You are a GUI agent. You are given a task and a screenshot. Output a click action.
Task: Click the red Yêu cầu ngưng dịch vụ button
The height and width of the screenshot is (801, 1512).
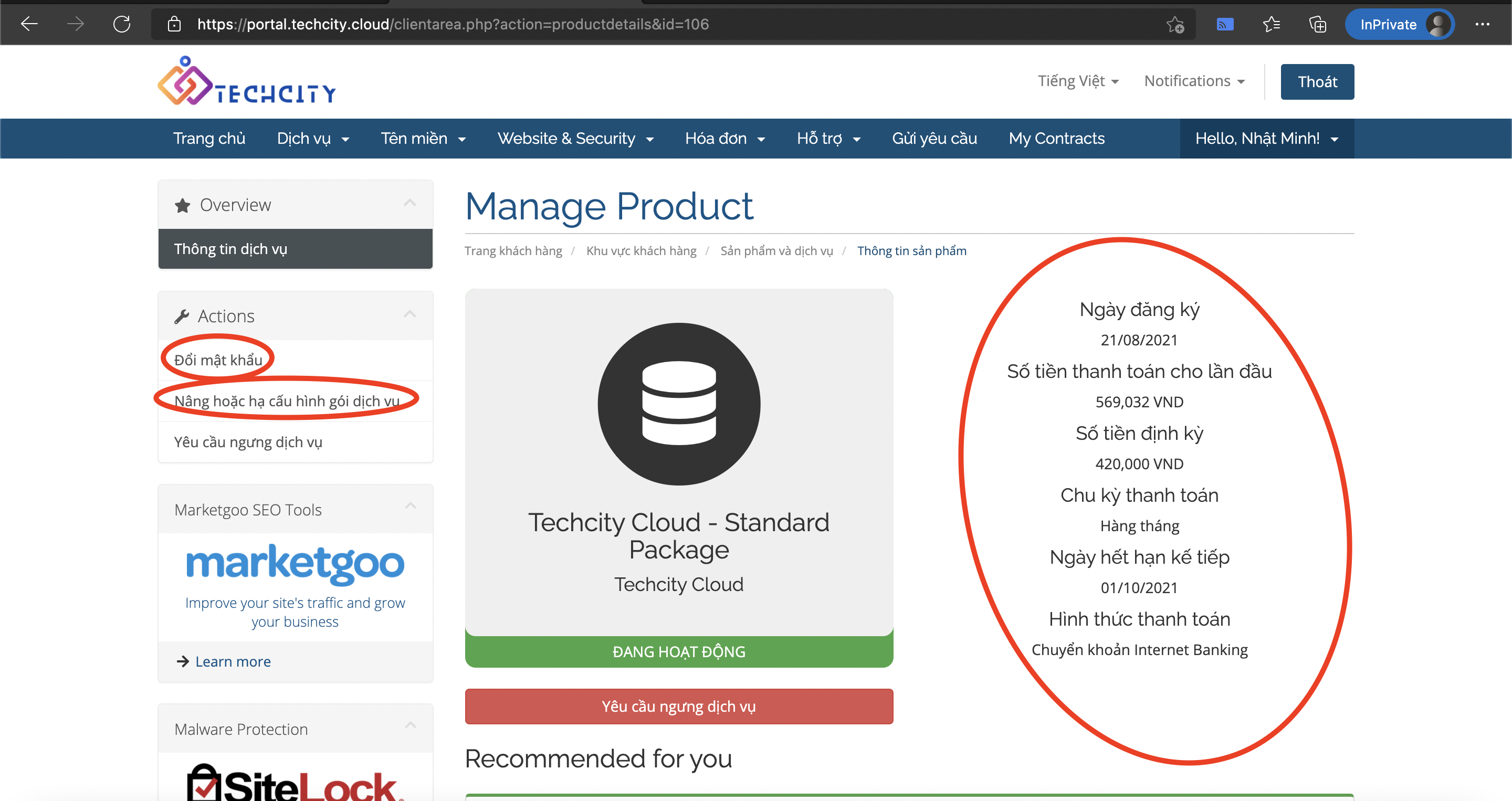pos(679,707)
